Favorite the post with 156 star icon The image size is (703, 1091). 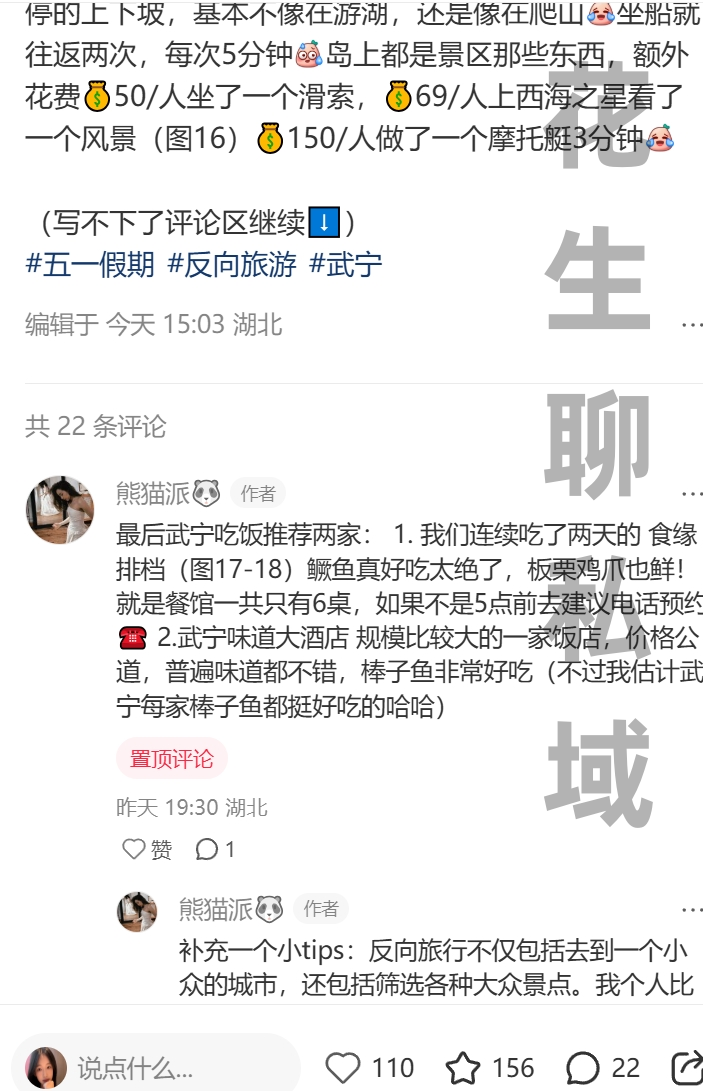(463, 1068)
